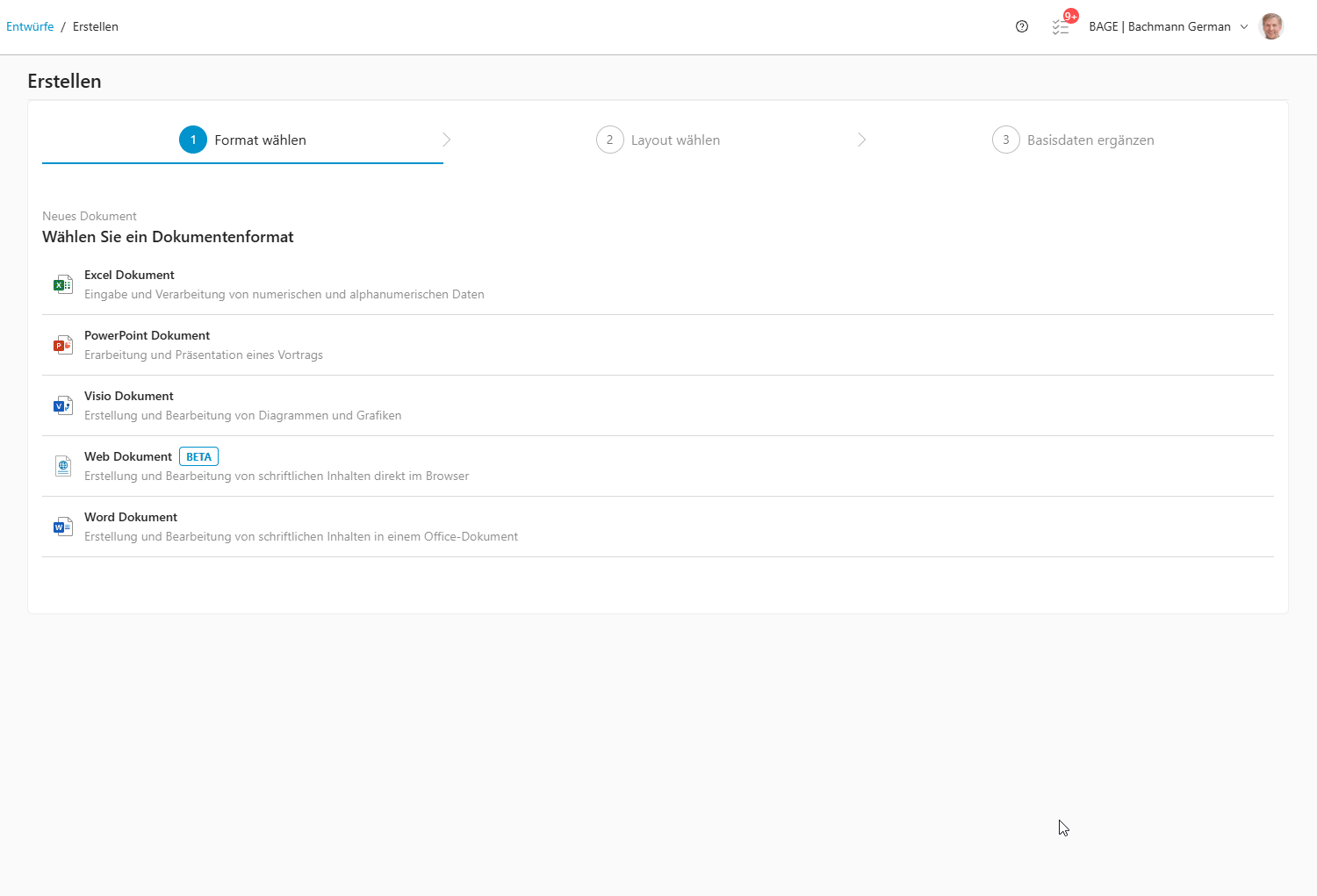Select the Basisdaten ergänzen step

coord(1090,140)
